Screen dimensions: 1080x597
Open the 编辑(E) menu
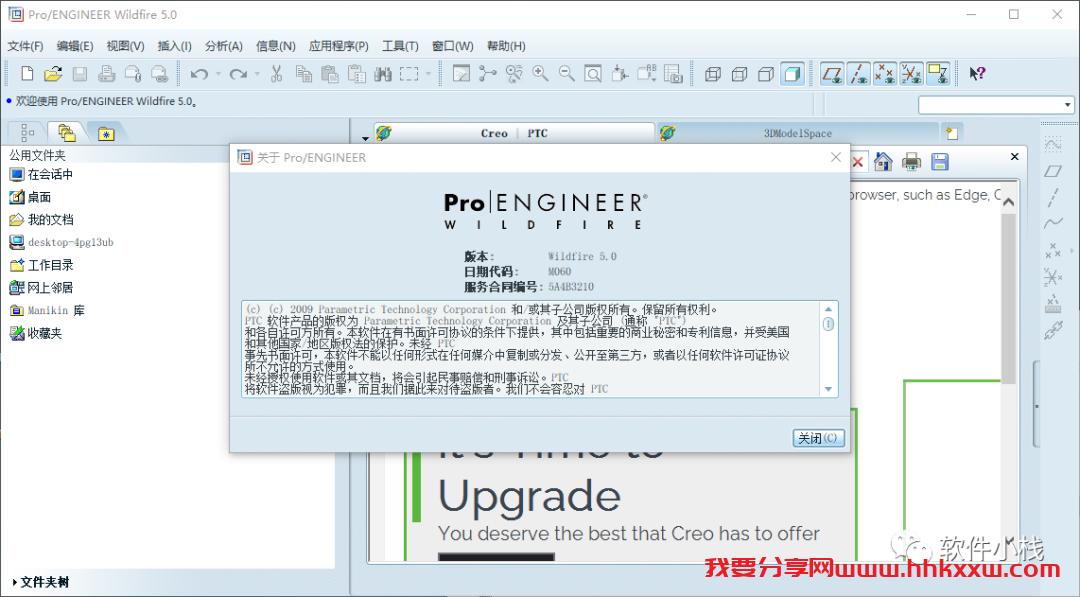75,46
